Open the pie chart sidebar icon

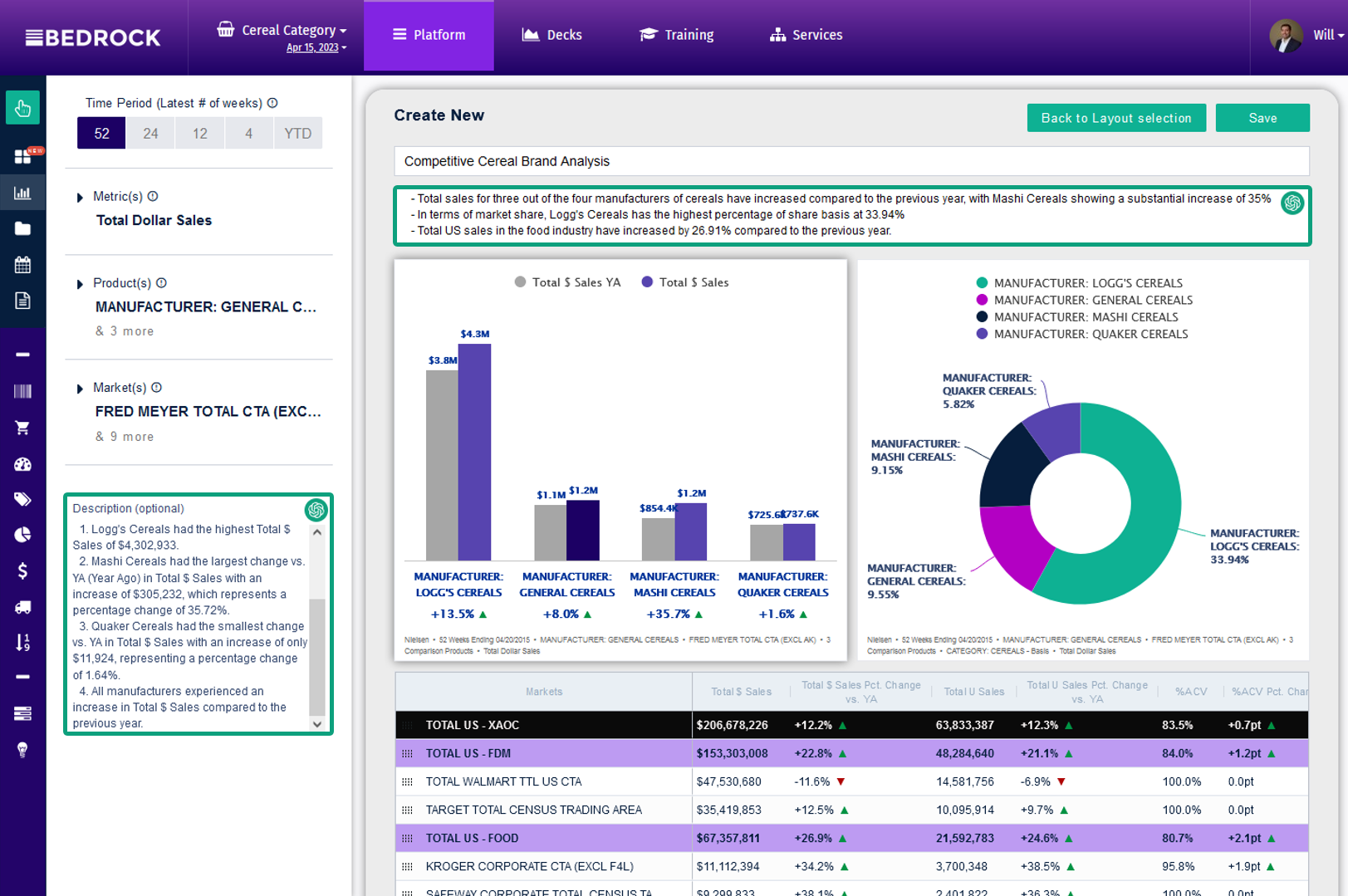point(22,535)
